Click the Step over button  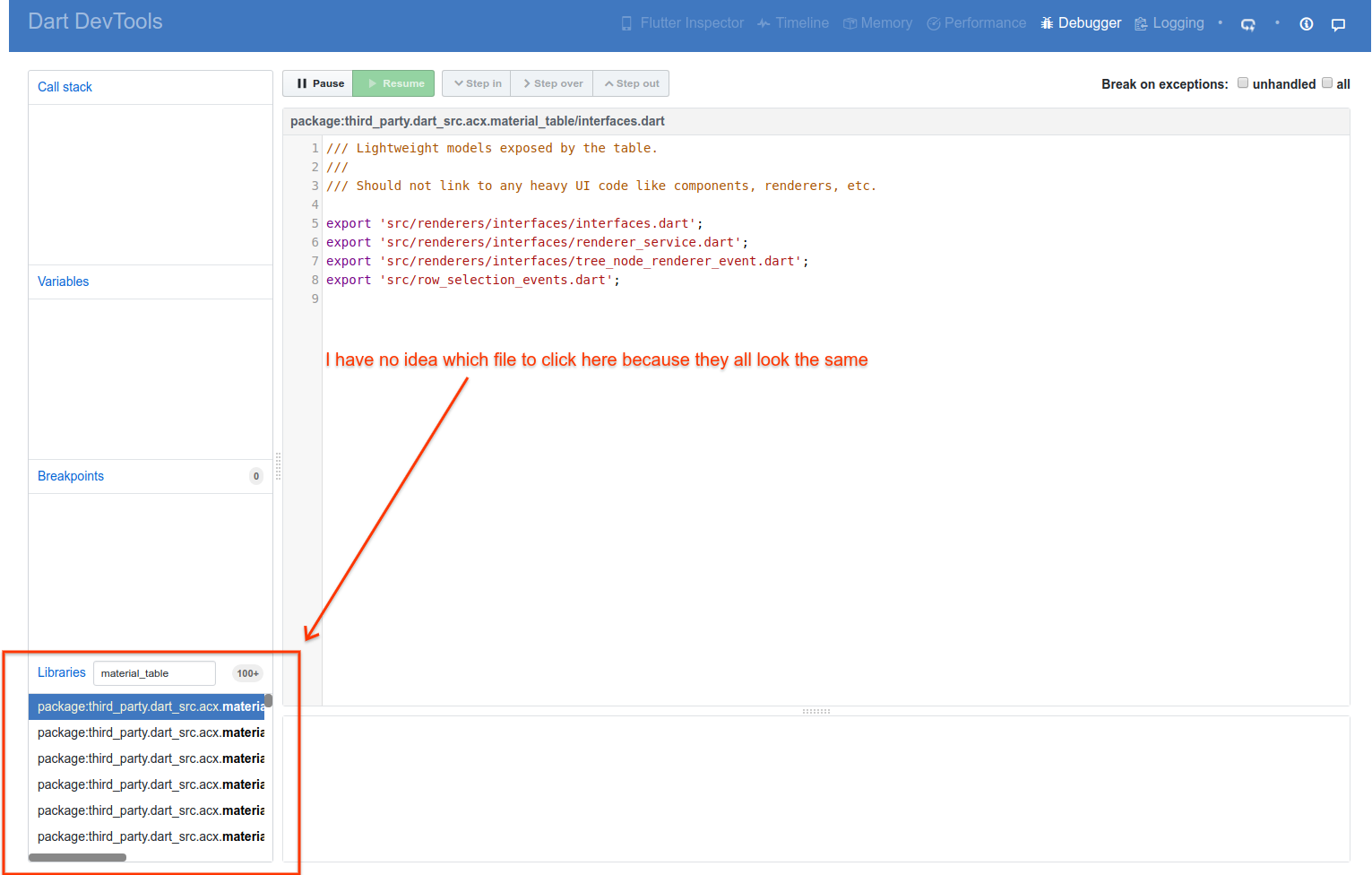(x=552, y=83)
